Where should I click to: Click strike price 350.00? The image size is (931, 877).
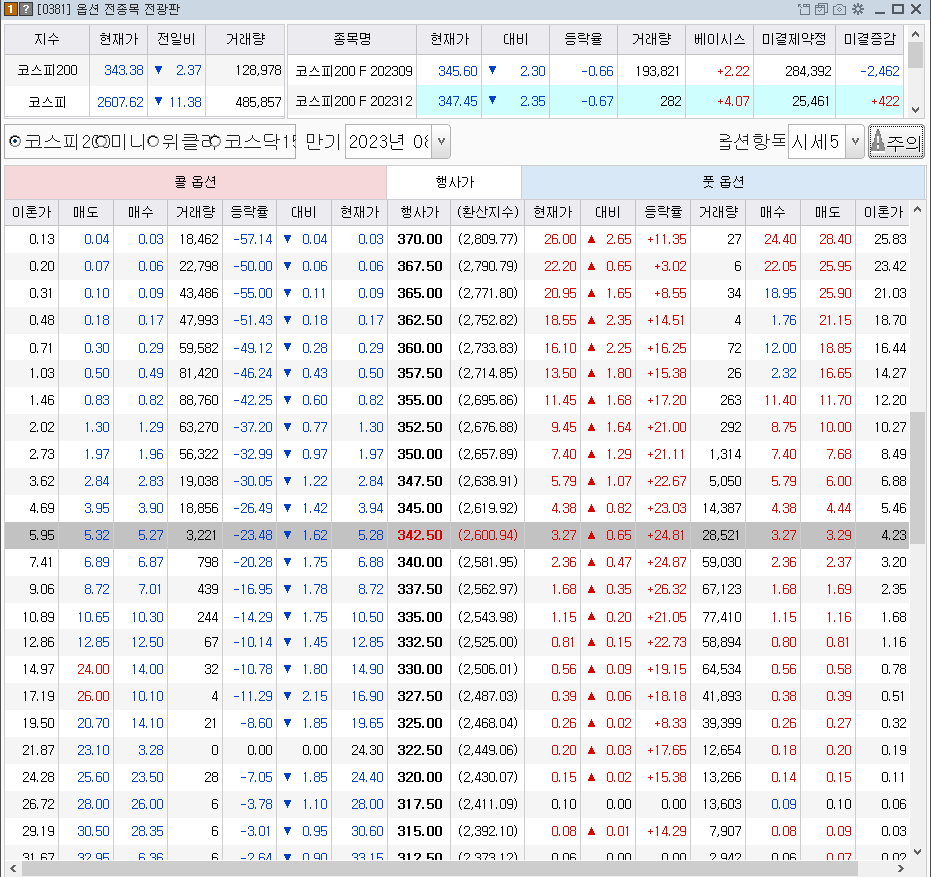(x=420, y=454)
